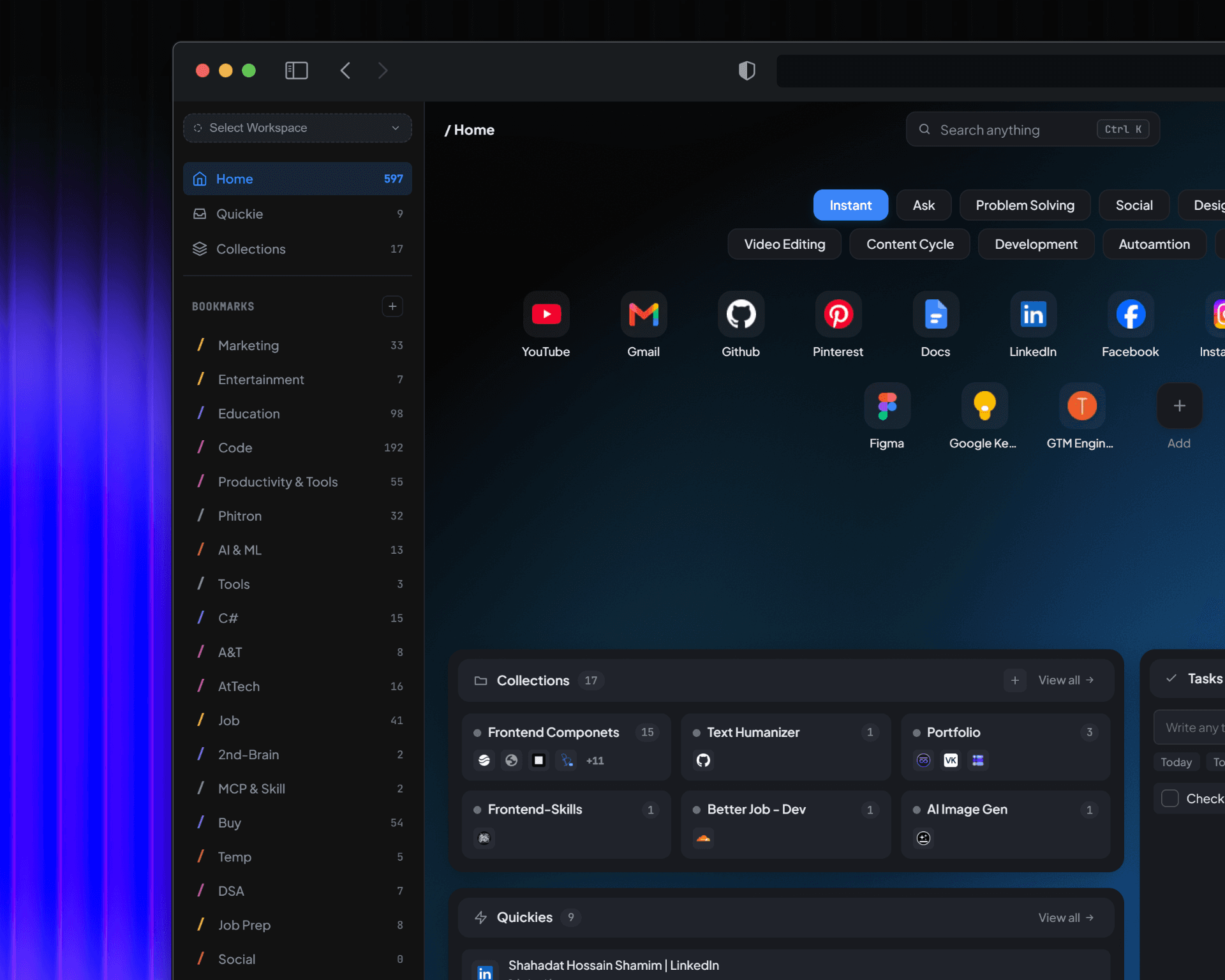Open the Education bookmark folder
Screen dimensions: 1225x980
(x=297, y=413)
